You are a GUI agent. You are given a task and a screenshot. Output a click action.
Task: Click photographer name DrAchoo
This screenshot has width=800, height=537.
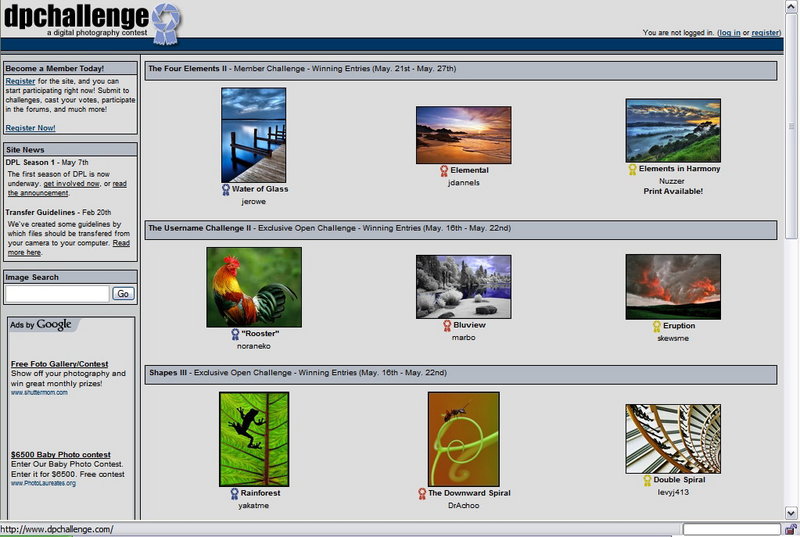(x=464, y=506)
